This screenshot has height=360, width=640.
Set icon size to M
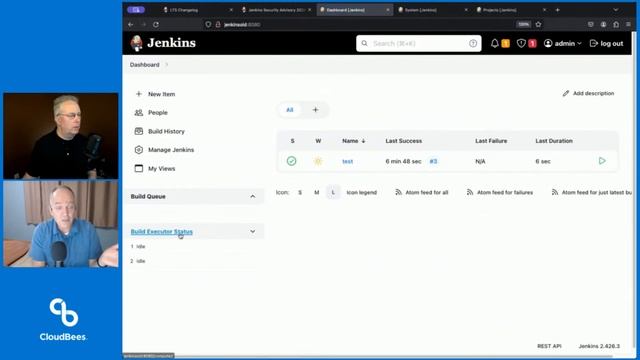pos(316,192)
